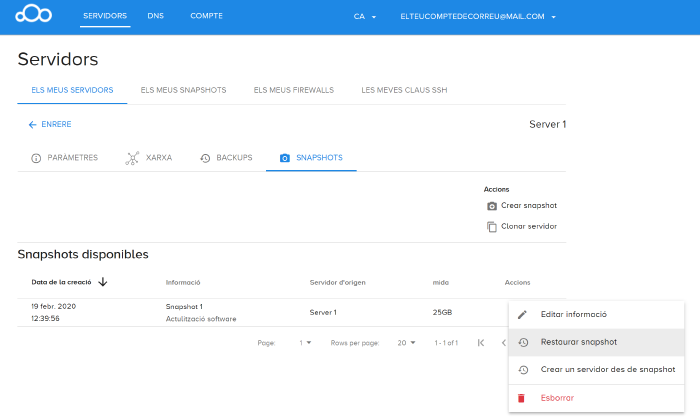Go to first page of results
The width and height of the screenshot is (700, 419).
(x=481, y=343)
